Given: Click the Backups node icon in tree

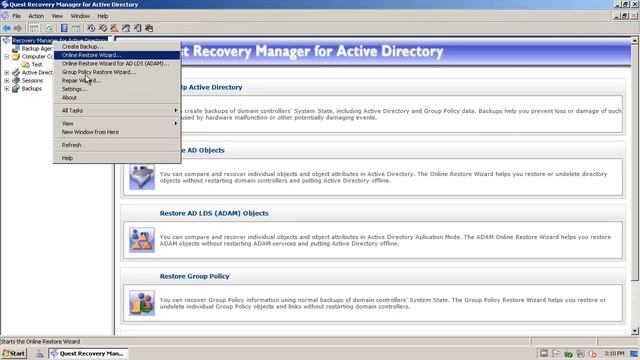Looking at the screenshot, I should point(16,89).
